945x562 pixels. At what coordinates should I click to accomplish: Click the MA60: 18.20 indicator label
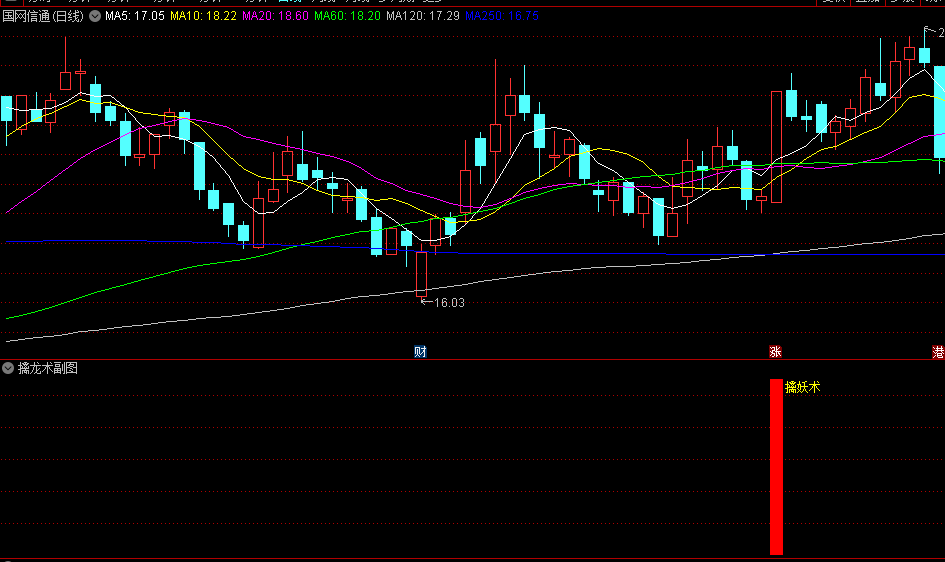tap(348, 16)
